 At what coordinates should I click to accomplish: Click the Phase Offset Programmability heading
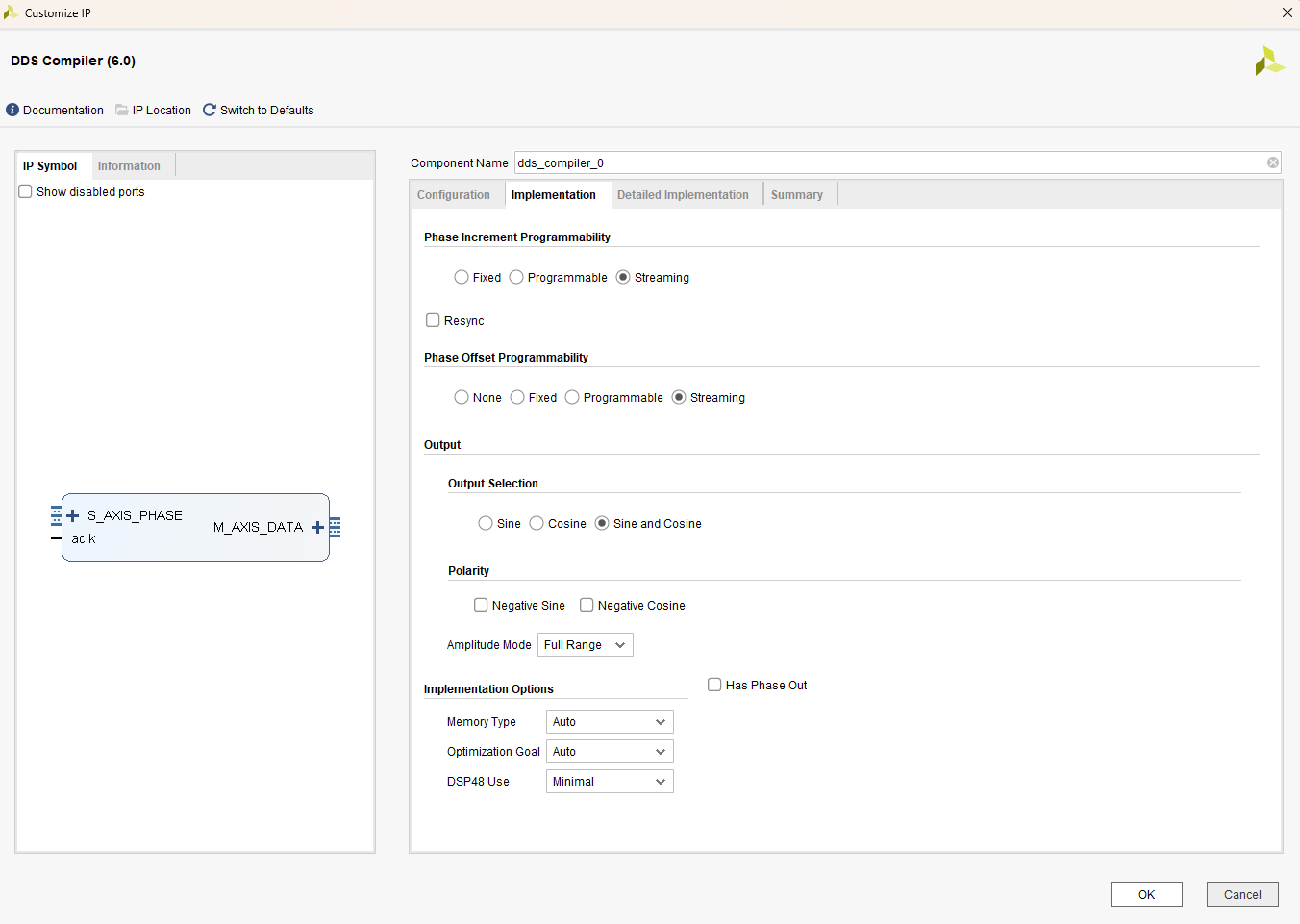coord(506,358)
